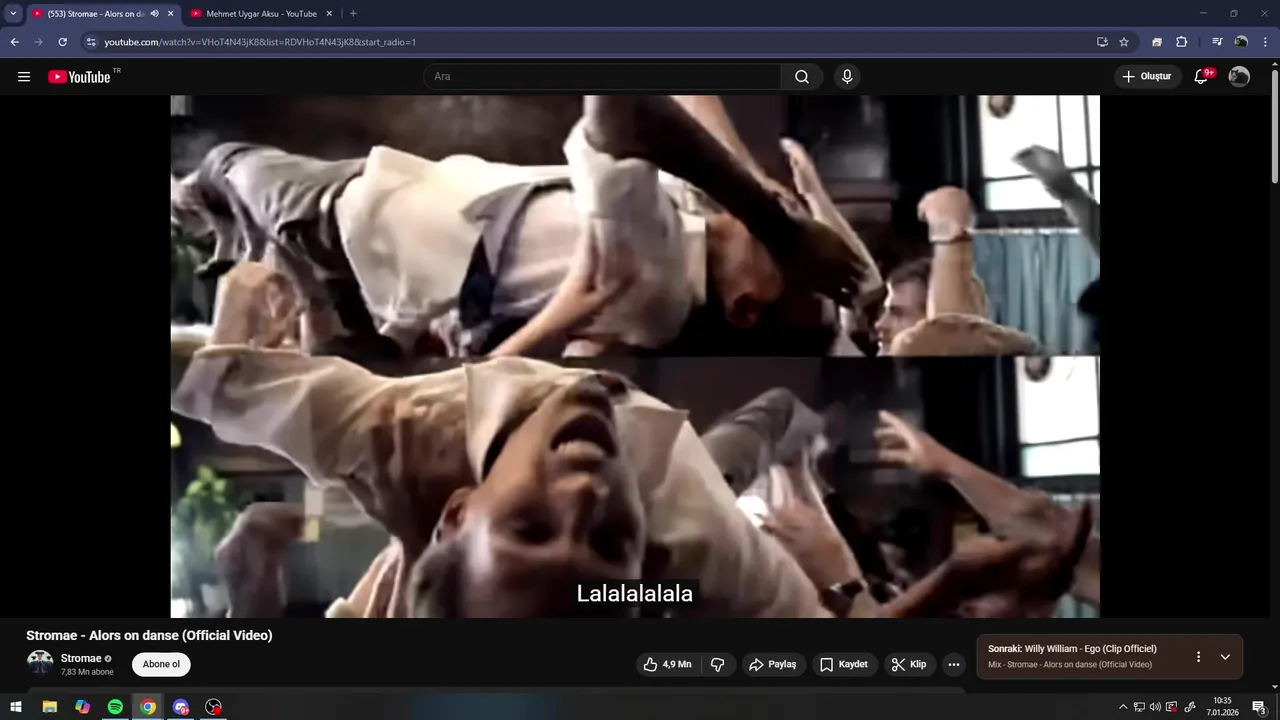Install app icon in address bar

1102,42
